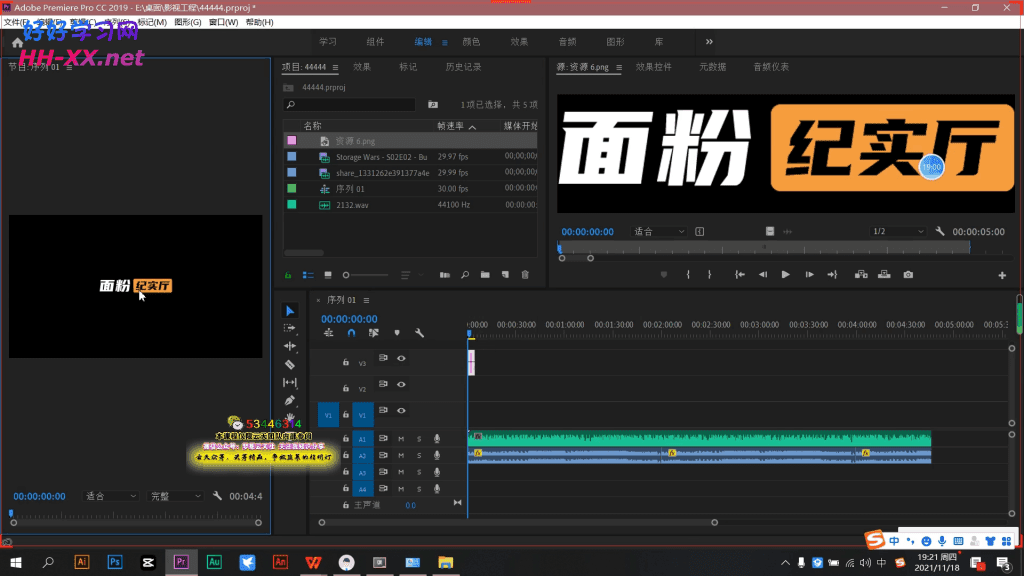The height and width of the screenshot is (576, 1024).
Task: Open 历史记录 tab in project panel
Action: [x=463, y=67]
